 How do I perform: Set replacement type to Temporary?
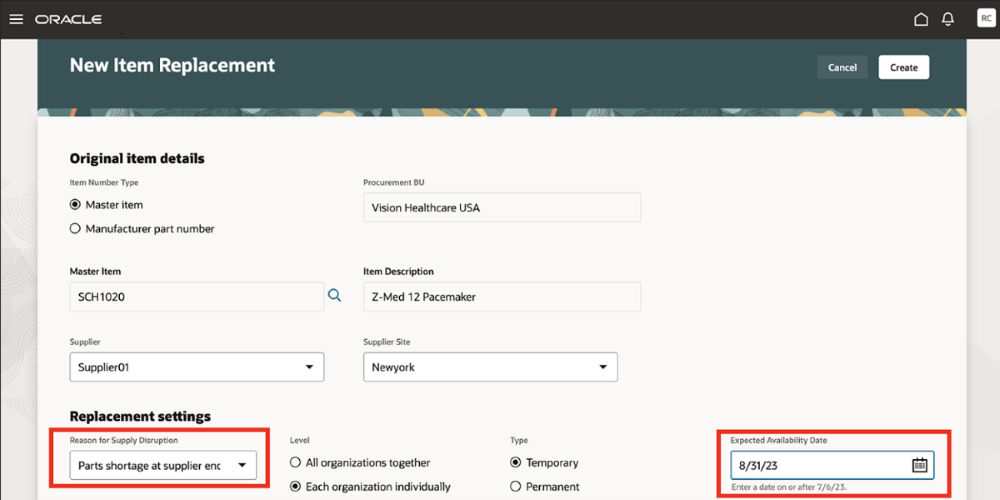(x=515, y=462)
